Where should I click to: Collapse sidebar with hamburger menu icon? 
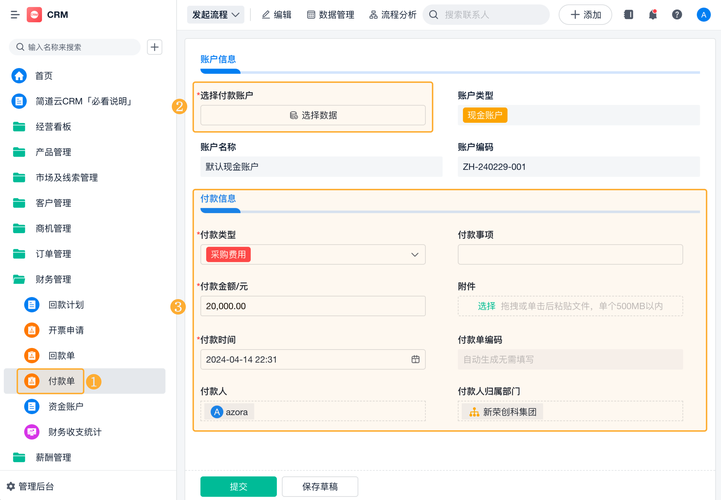tap(15, 15)
